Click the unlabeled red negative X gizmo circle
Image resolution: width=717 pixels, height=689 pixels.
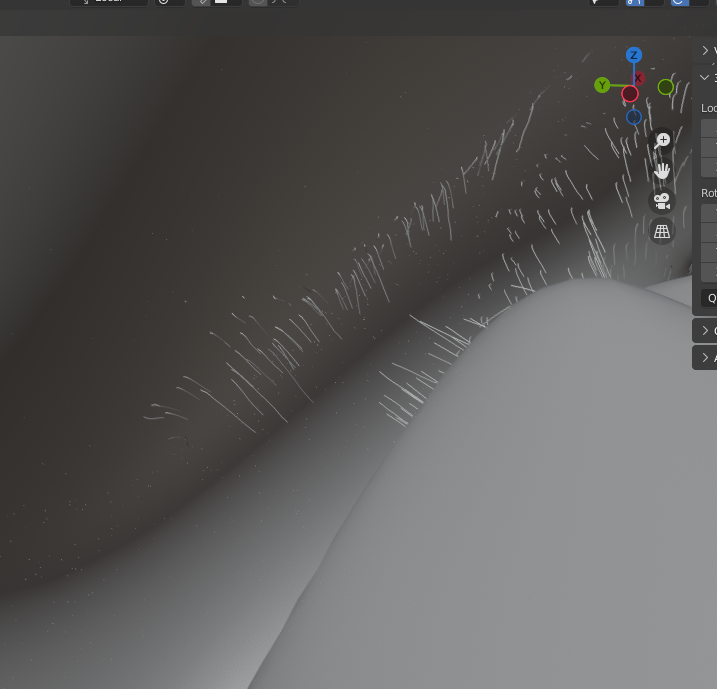point(630,94)
